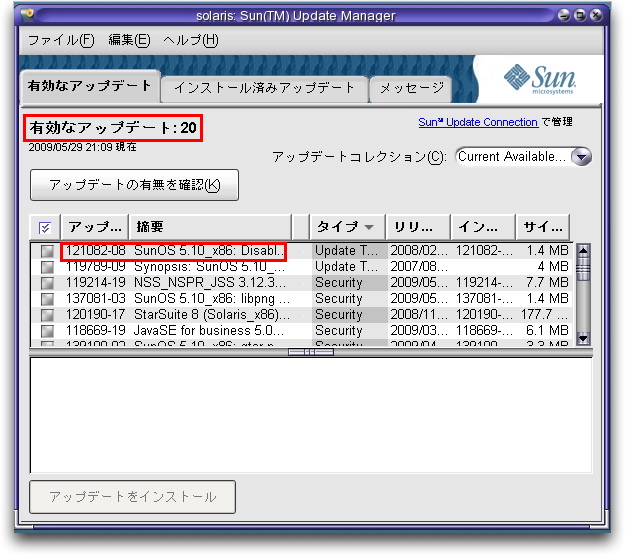Click the split pane divider grip handle
The width and height of the screenshot is (625, 556).
click(311, 352)
